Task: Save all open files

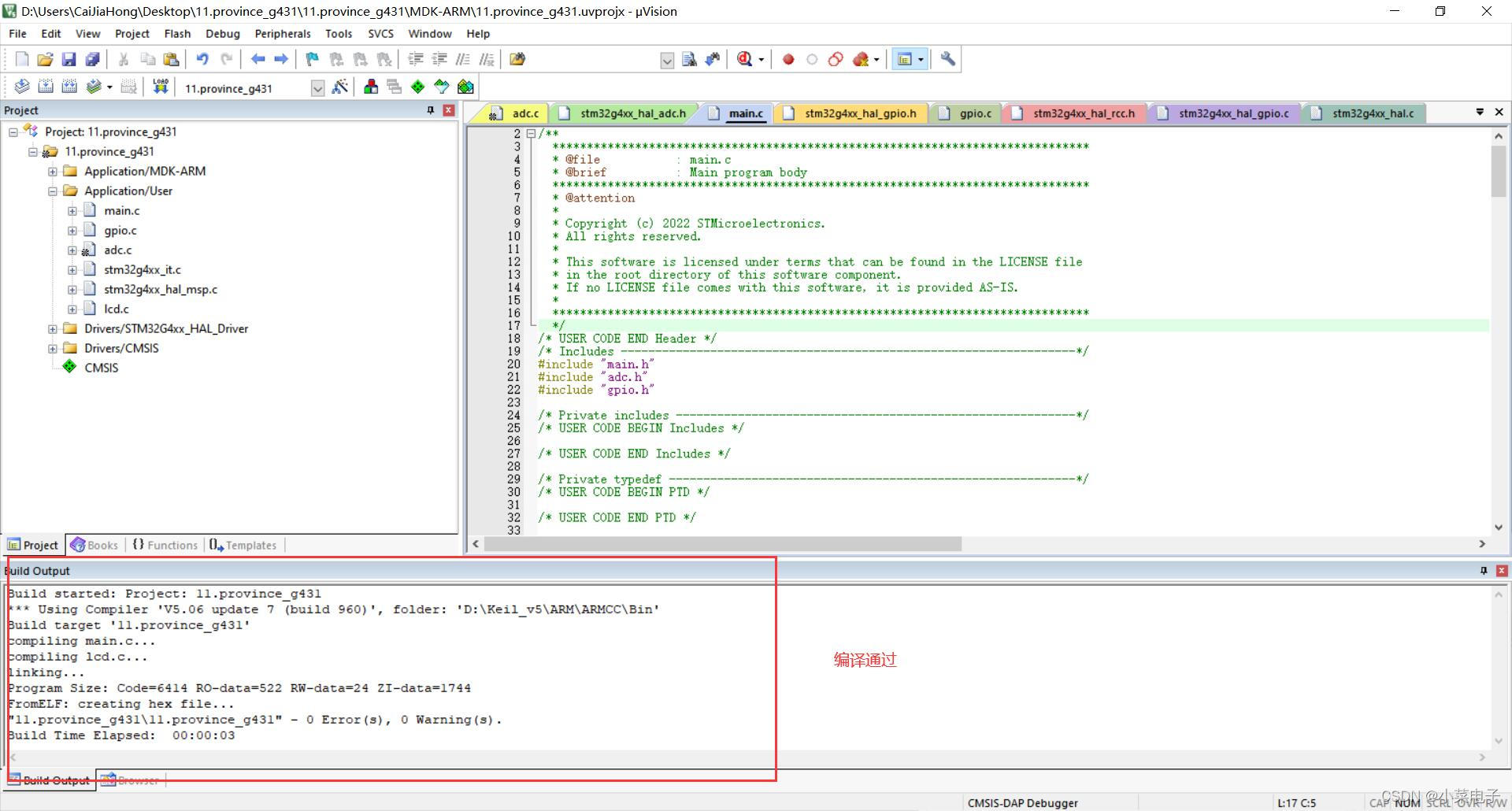Action: tap(92, 59)
